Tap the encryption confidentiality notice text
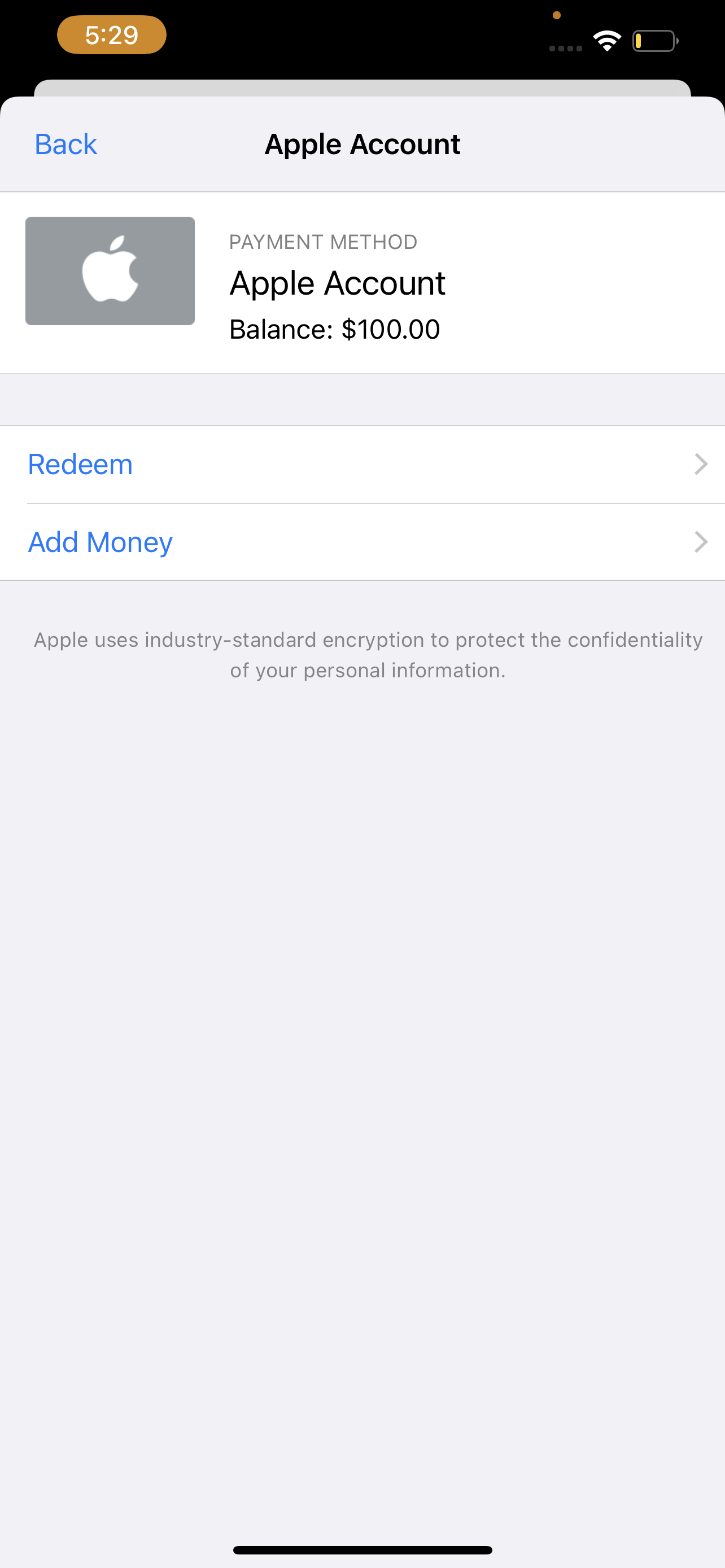725x1568 pixels. point(368,655)
